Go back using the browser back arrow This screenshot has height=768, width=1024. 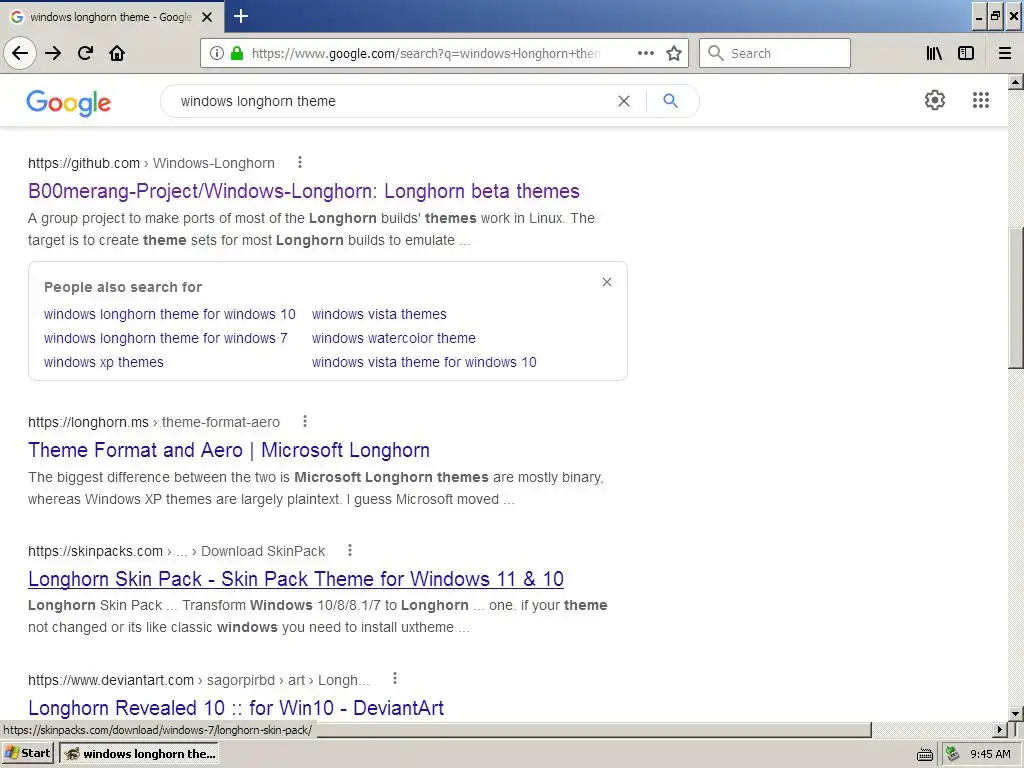pos(20,53)
